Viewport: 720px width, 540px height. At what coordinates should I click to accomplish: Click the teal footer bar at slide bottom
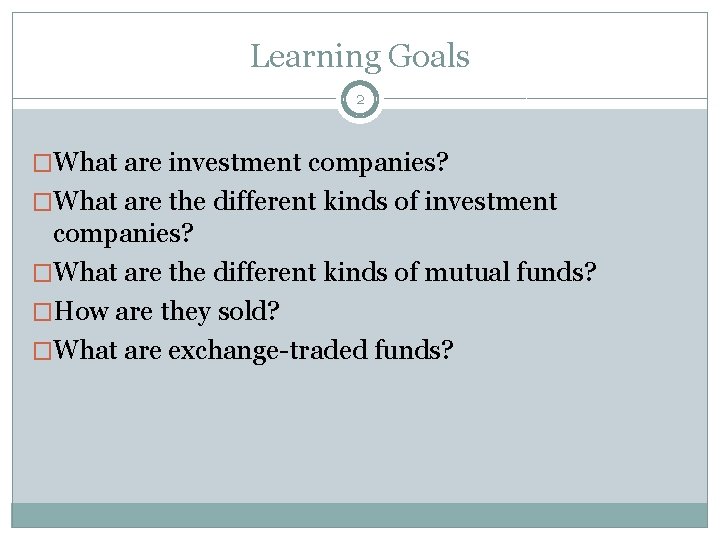pyautogui.click(x=359, y=514)
